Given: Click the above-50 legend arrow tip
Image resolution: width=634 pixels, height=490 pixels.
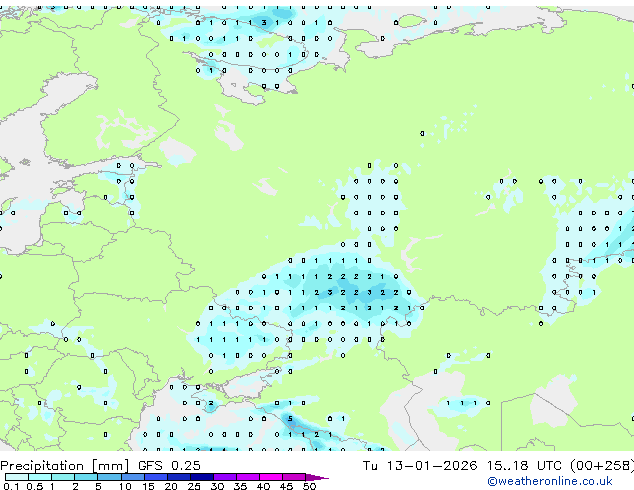Looking at the screenshot, I should [x=317, y=477].
